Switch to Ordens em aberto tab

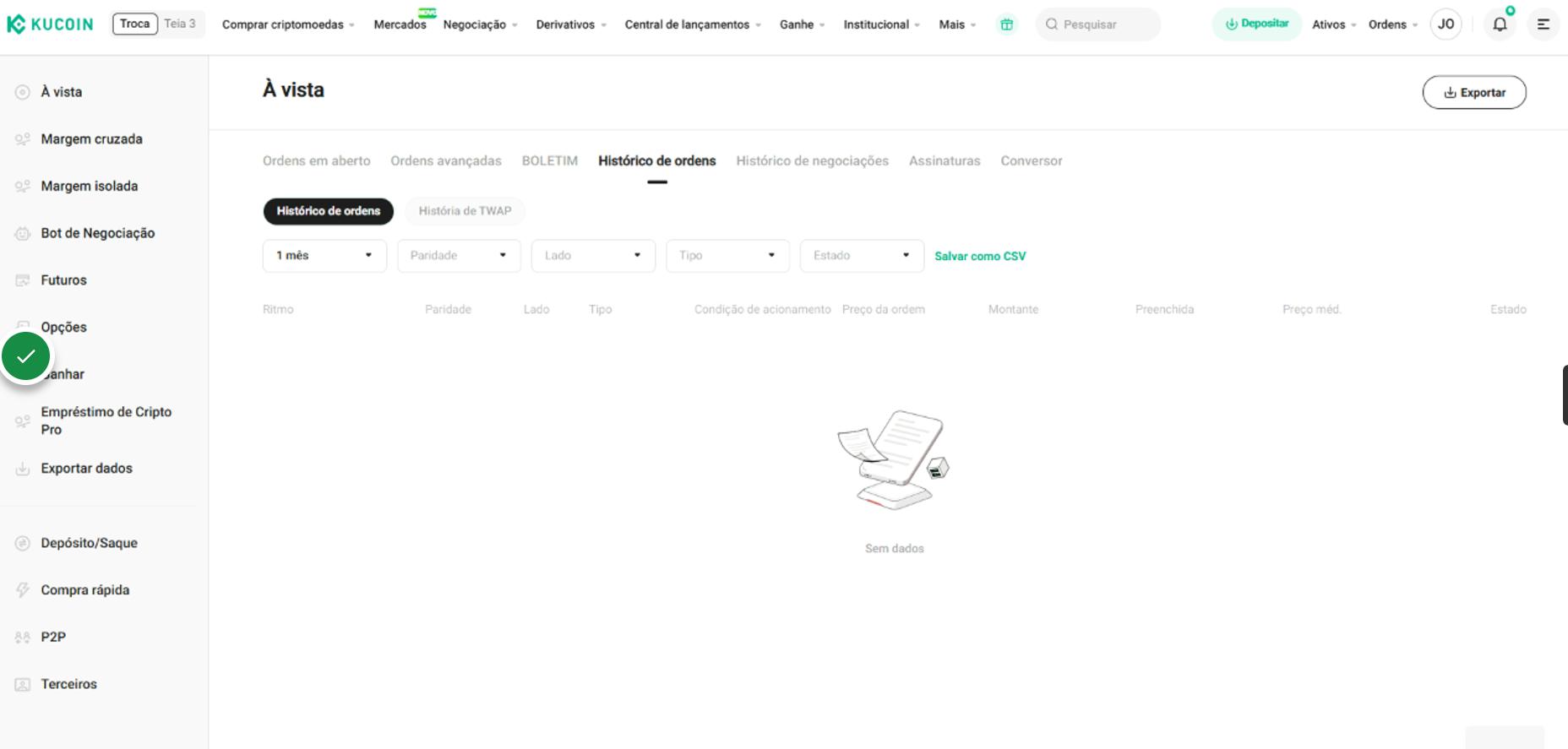[317, 160]
